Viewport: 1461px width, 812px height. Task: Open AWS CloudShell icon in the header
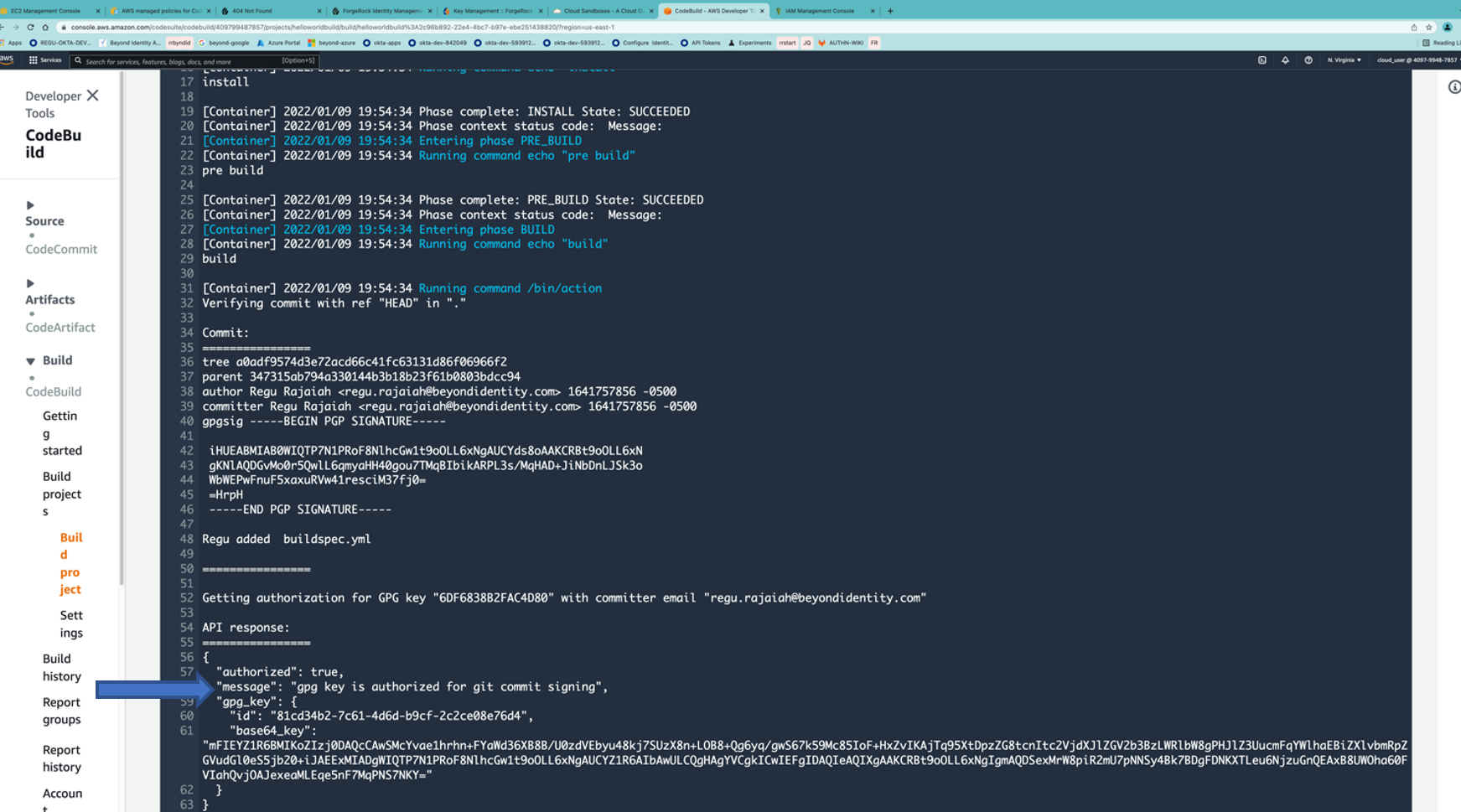[x=1262, y=60]
